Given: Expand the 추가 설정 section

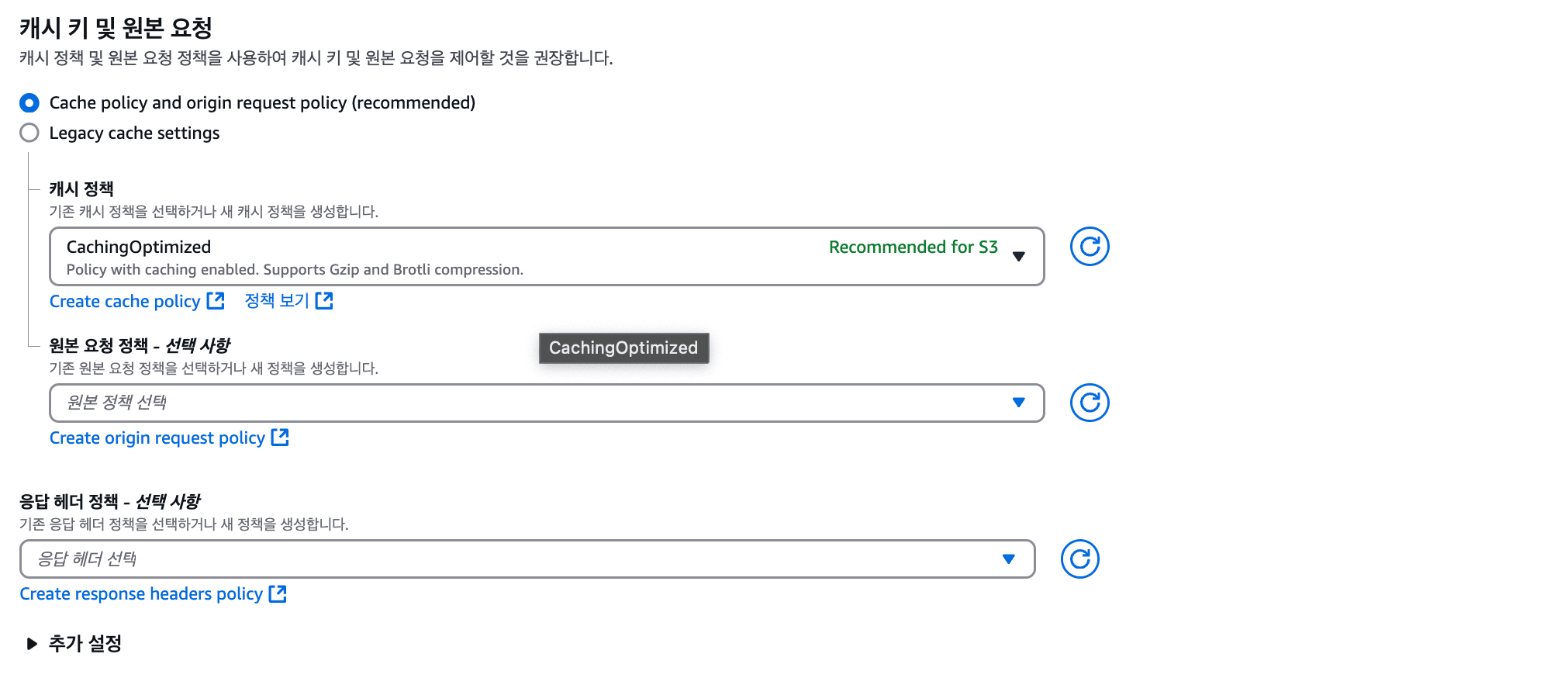Looking at the screenshot, I should pos(32,643).
